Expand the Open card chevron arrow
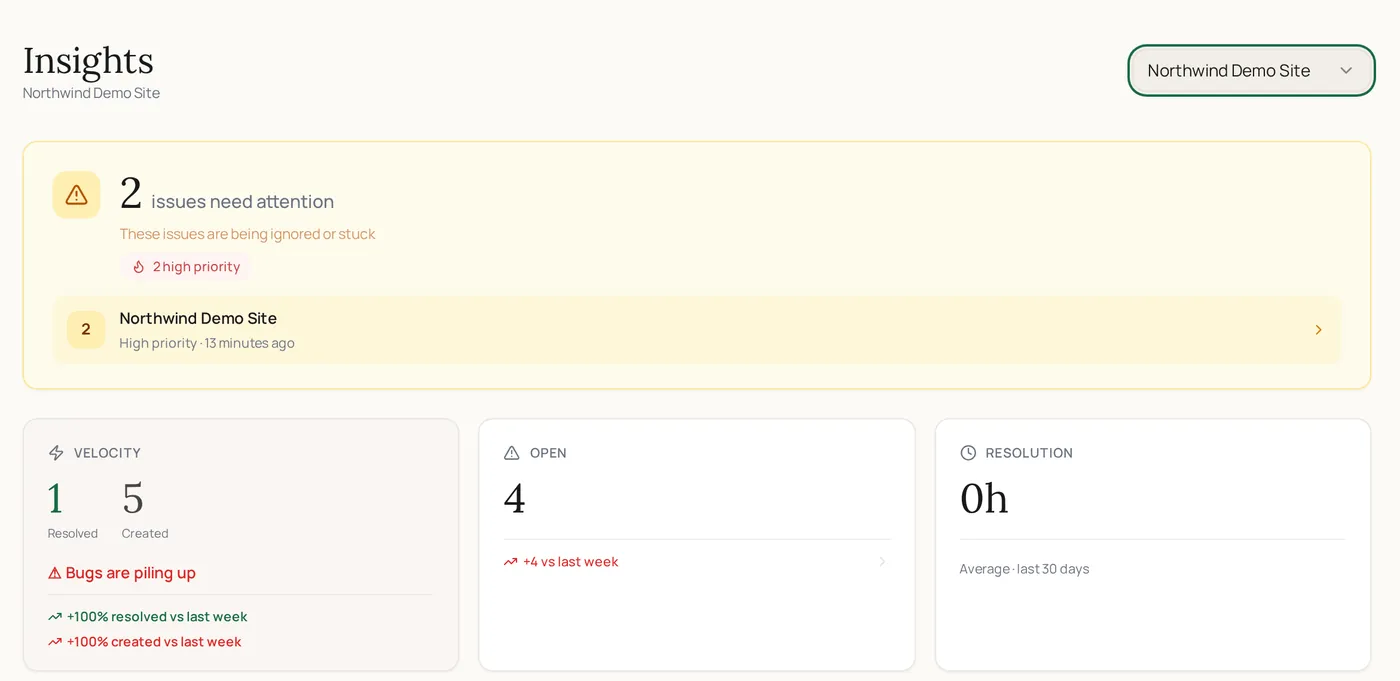The height and width of the screenshot is (681, 1400). pyautogui.click(x=882, y=562)
